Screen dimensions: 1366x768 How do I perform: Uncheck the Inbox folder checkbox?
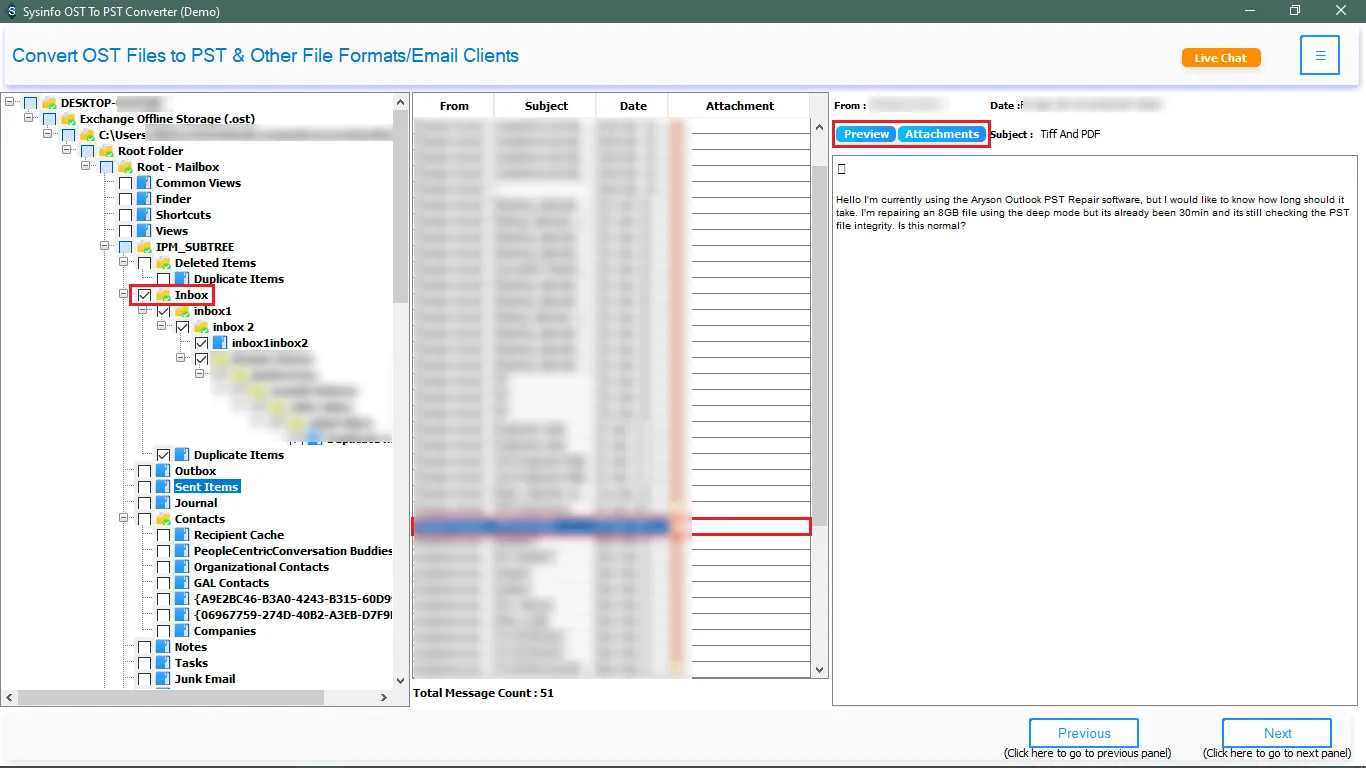tap(145, 295)
